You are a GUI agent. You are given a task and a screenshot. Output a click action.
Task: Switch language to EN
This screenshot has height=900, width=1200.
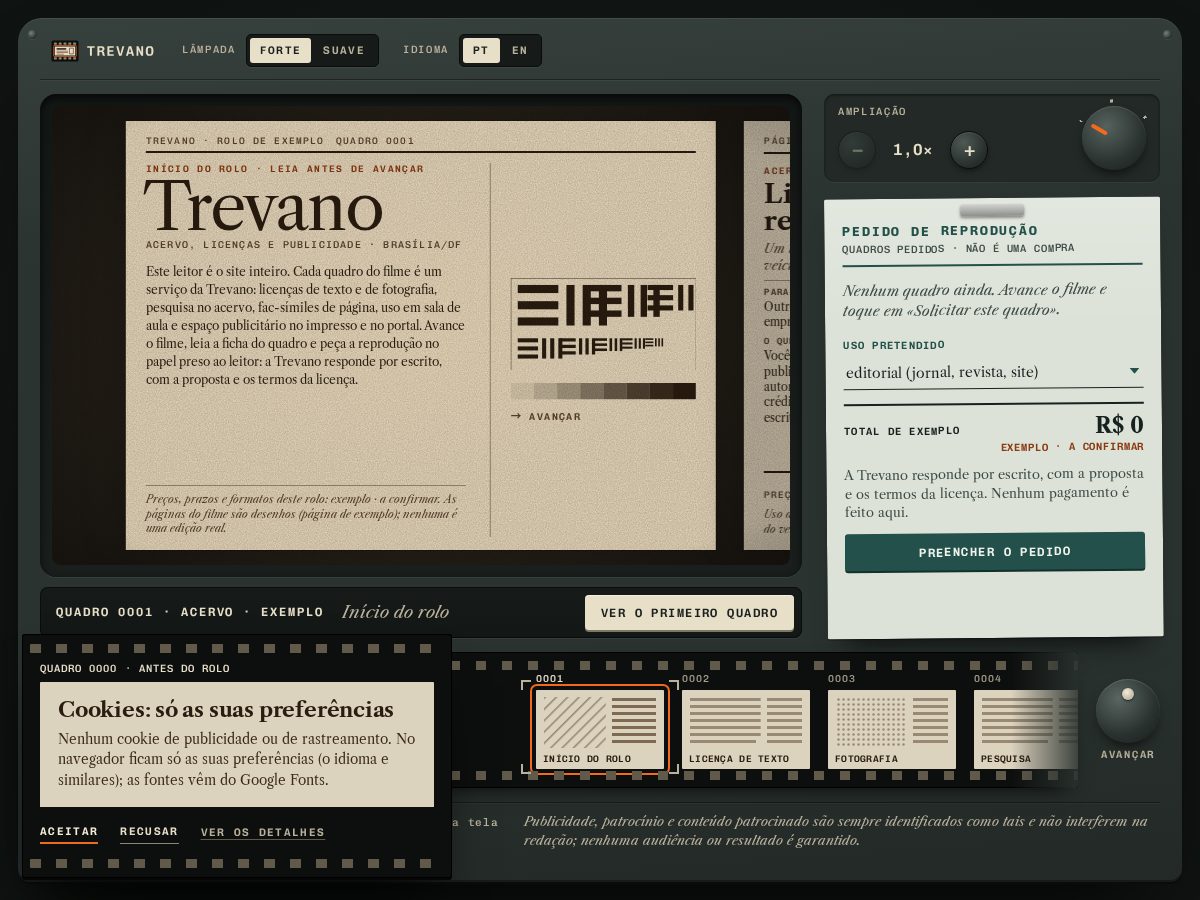(x=519, y=51)
